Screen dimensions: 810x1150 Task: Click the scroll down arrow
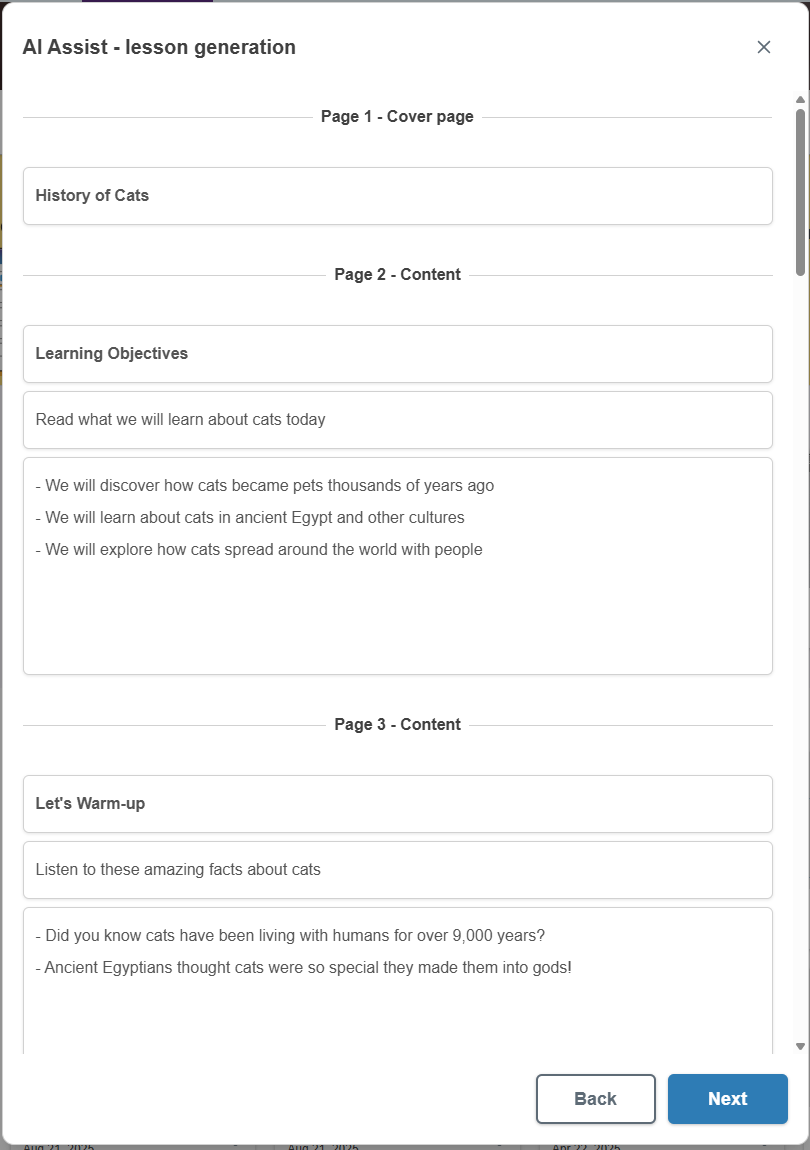click(800, 1046)
